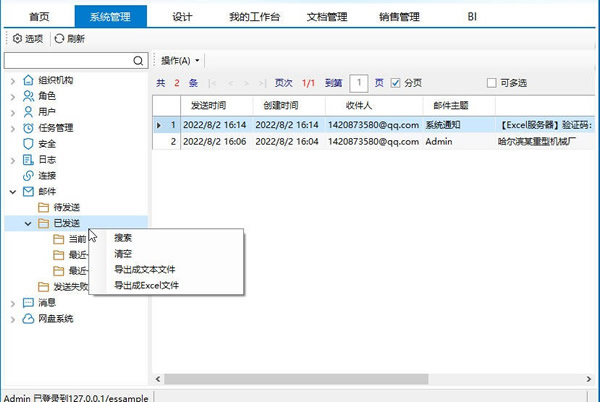Click the page number input field
The width and height of the screenshot is (600, 402).
358,82
